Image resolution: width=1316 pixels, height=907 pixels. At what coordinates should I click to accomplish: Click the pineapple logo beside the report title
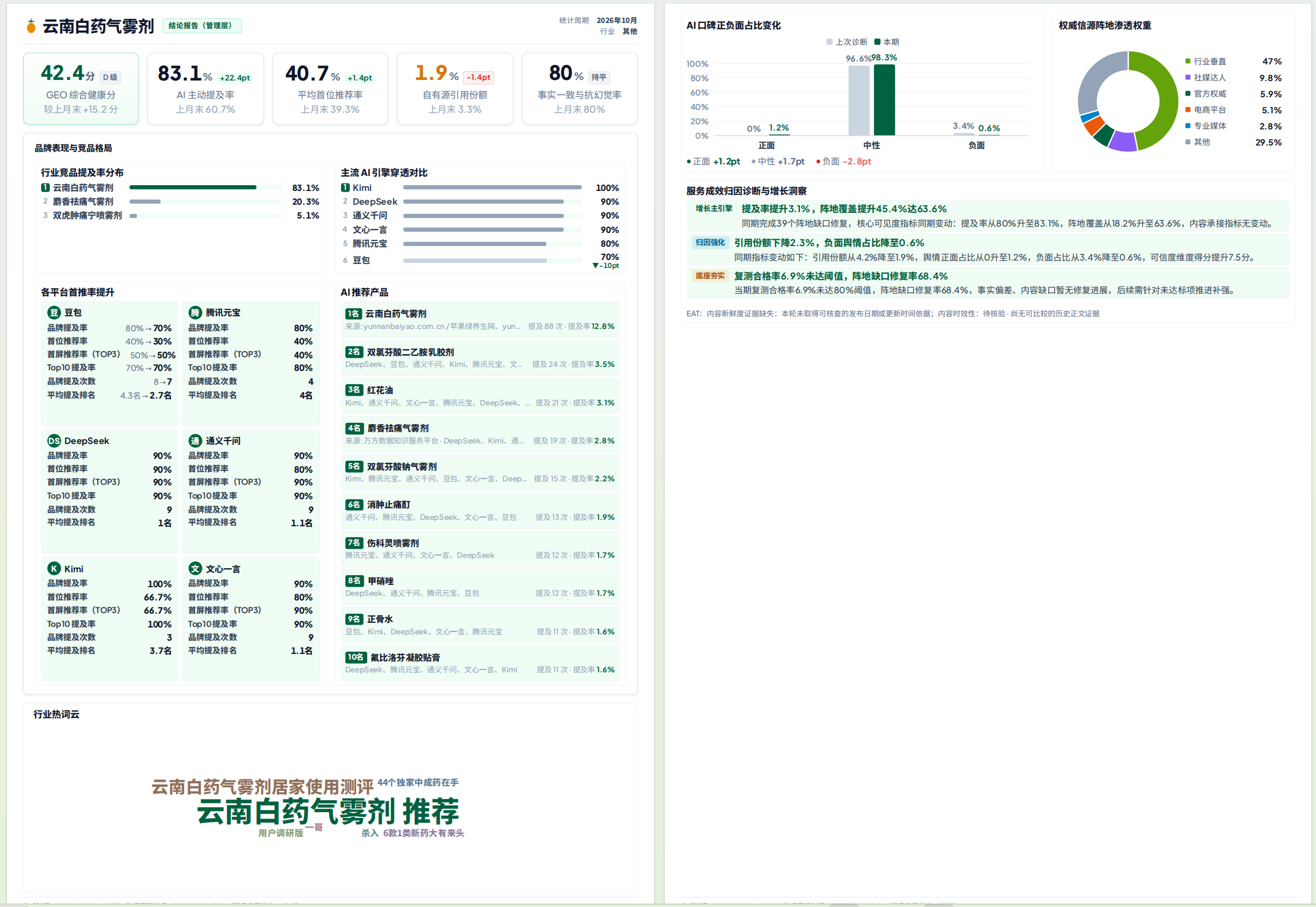31,26
